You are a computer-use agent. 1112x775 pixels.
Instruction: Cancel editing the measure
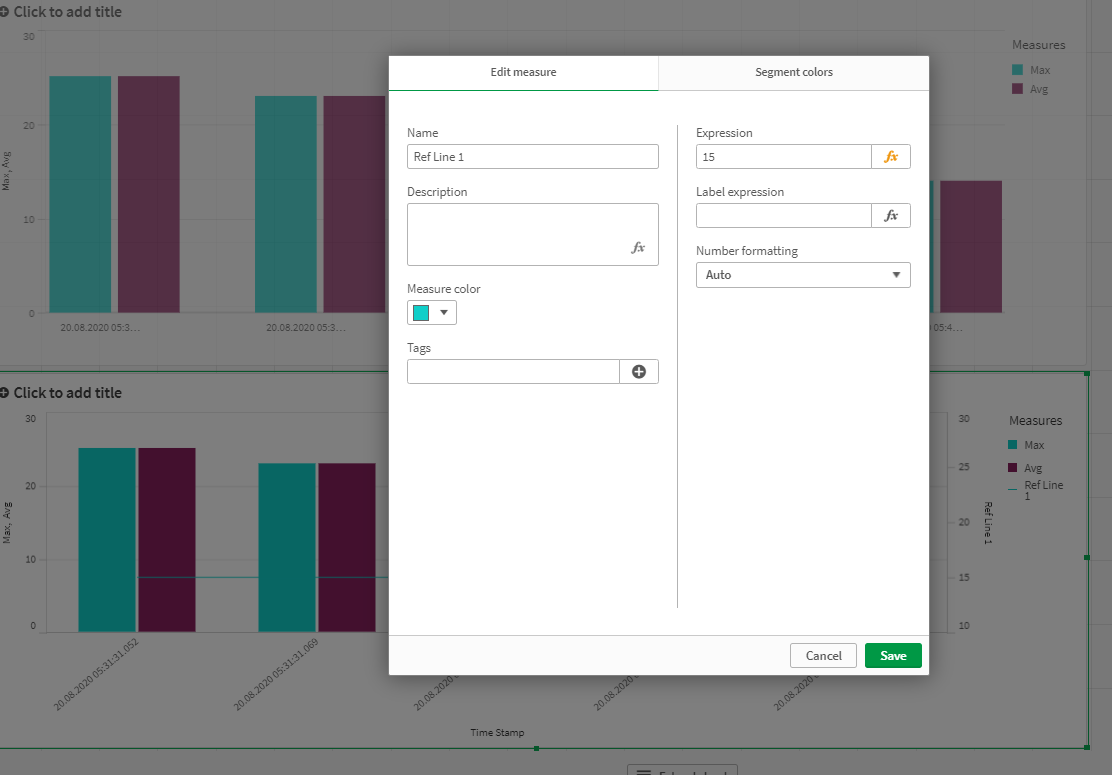(823, 655)
